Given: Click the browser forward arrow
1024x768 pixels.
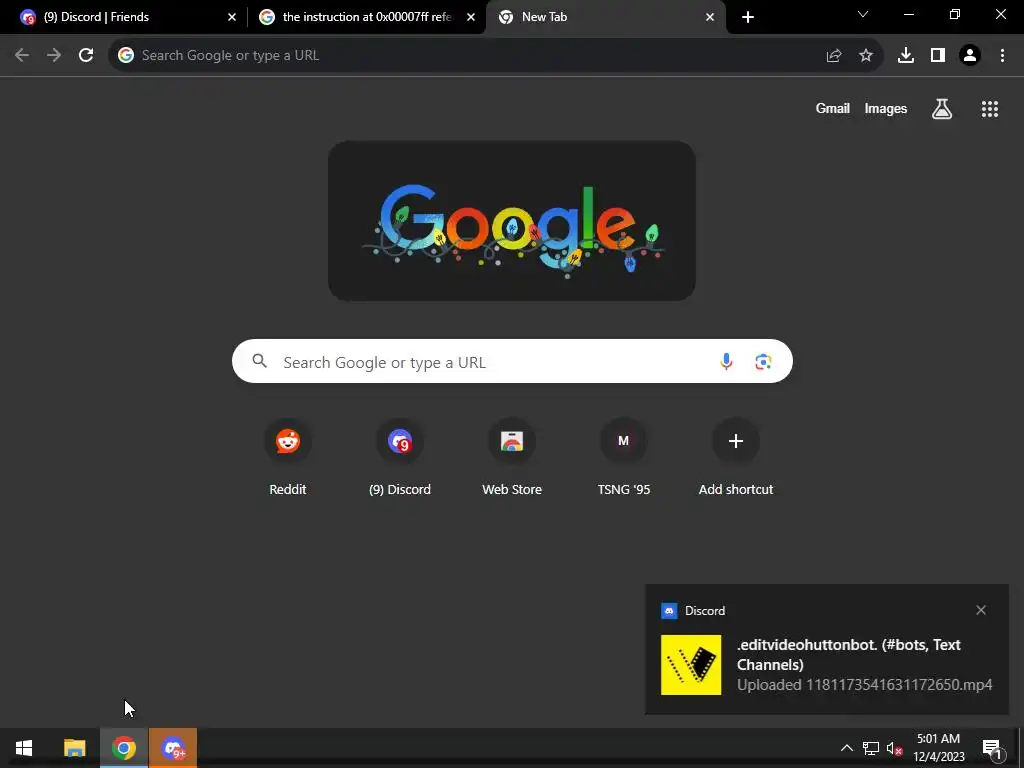Looking at the screenshot, I should tap(54, 56).
